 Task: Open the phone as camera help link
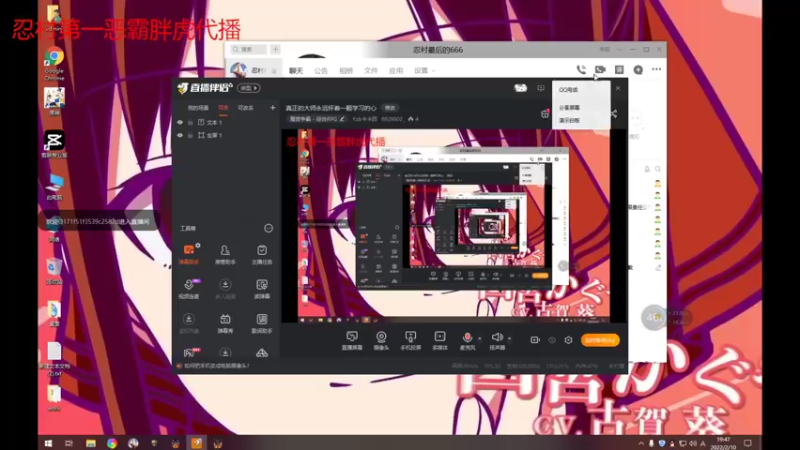[x=217, y=366]
